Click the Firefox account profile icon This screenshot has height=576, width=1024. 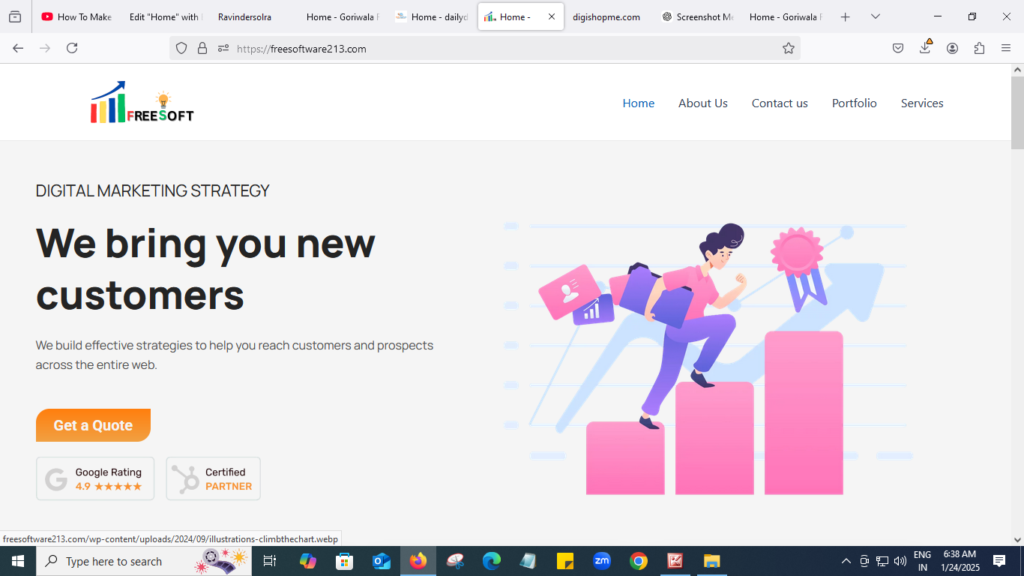[952, 48]
